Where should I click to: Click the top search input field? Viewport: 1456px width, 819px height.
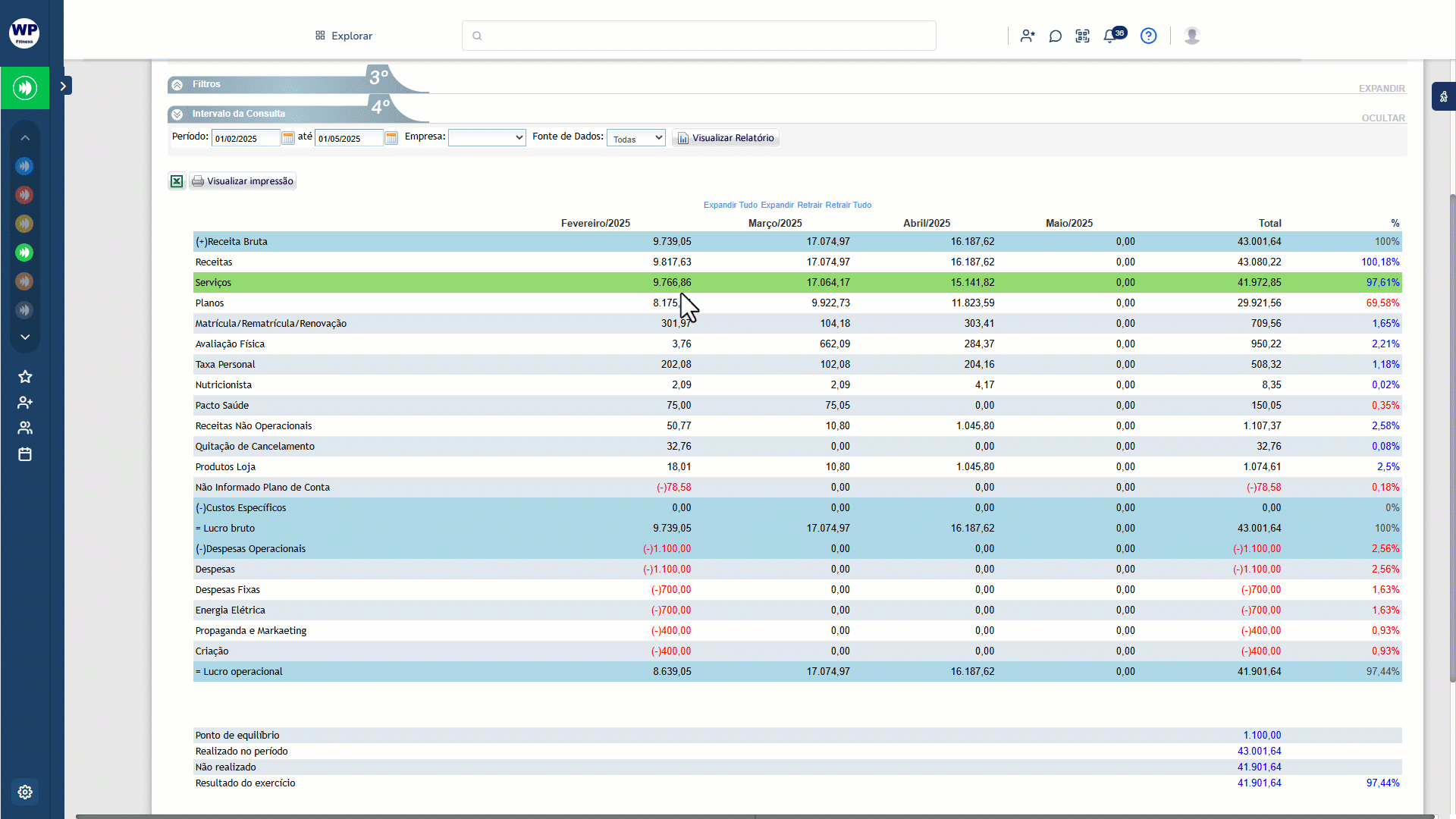coord(698,36)
